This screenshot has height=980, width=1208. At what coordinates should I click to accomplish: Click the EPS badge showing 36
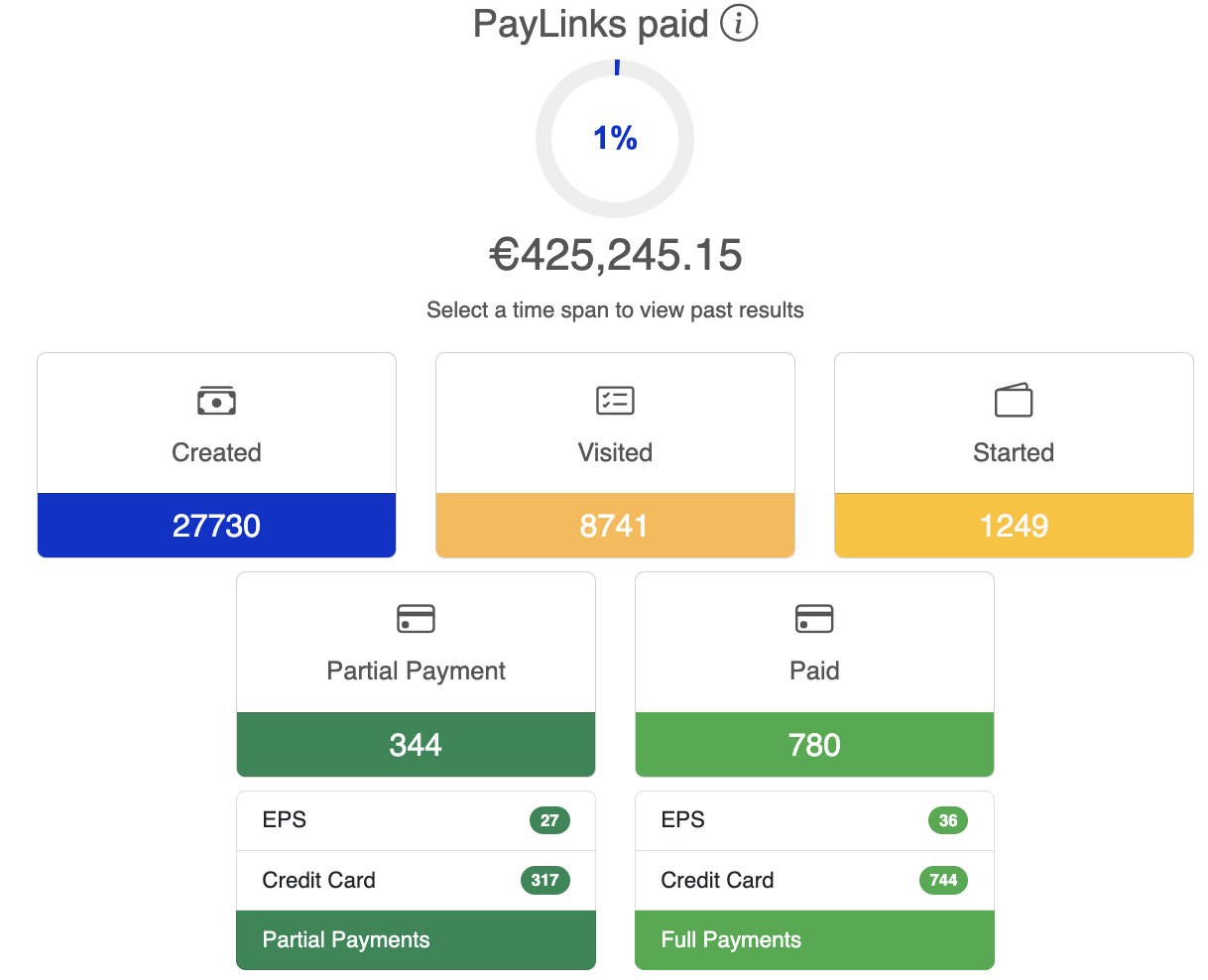pyautogui.click(x=947, y=820)
